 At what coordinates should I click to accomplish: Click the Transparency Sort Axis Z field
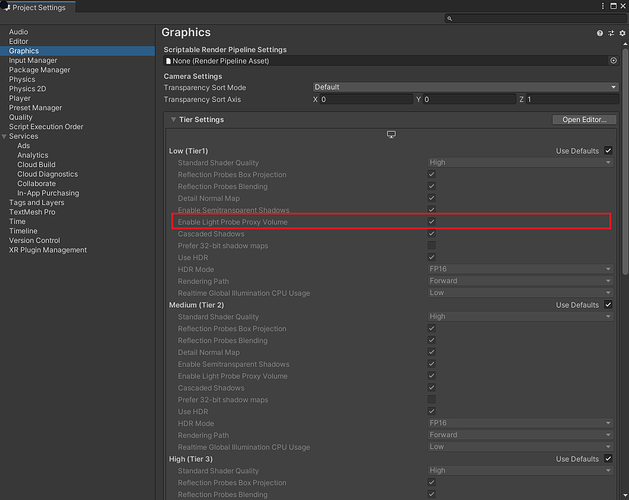point(570,100)
